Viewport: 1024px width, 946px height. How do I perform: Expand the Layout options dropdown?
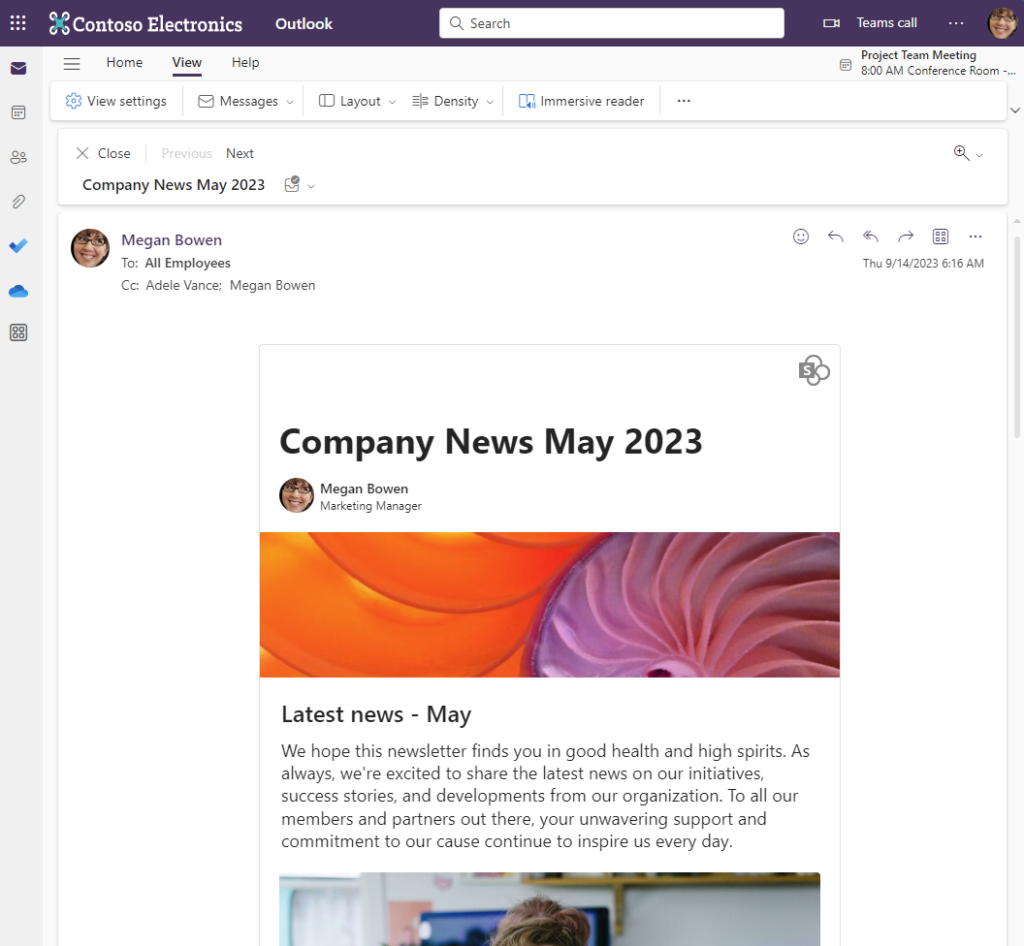[x=354, y=100]
